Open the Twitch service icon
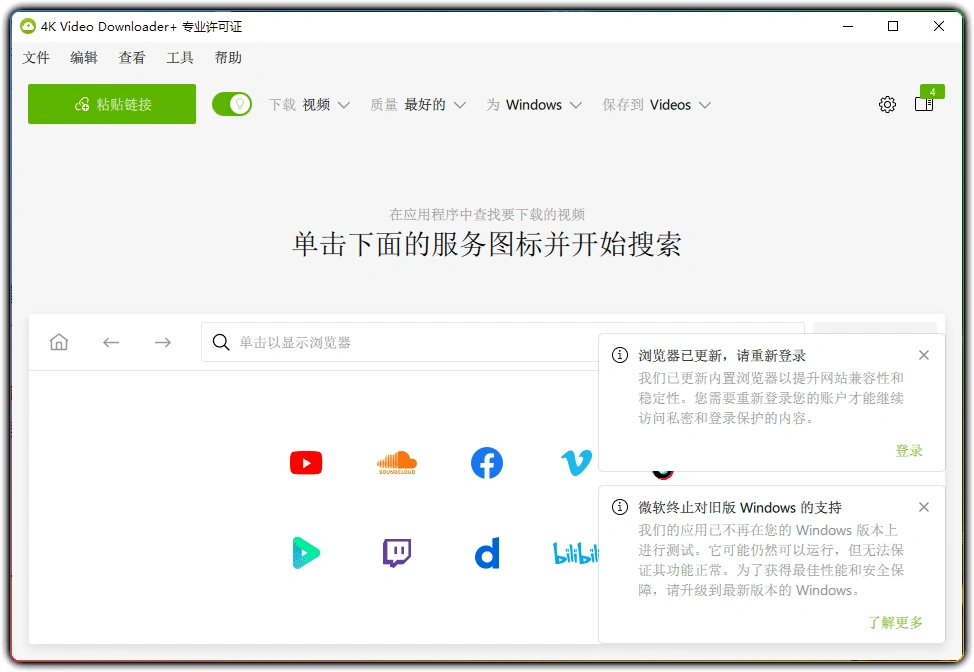Image resolution: width=974 pixels, height=672 pixels. 396,552
